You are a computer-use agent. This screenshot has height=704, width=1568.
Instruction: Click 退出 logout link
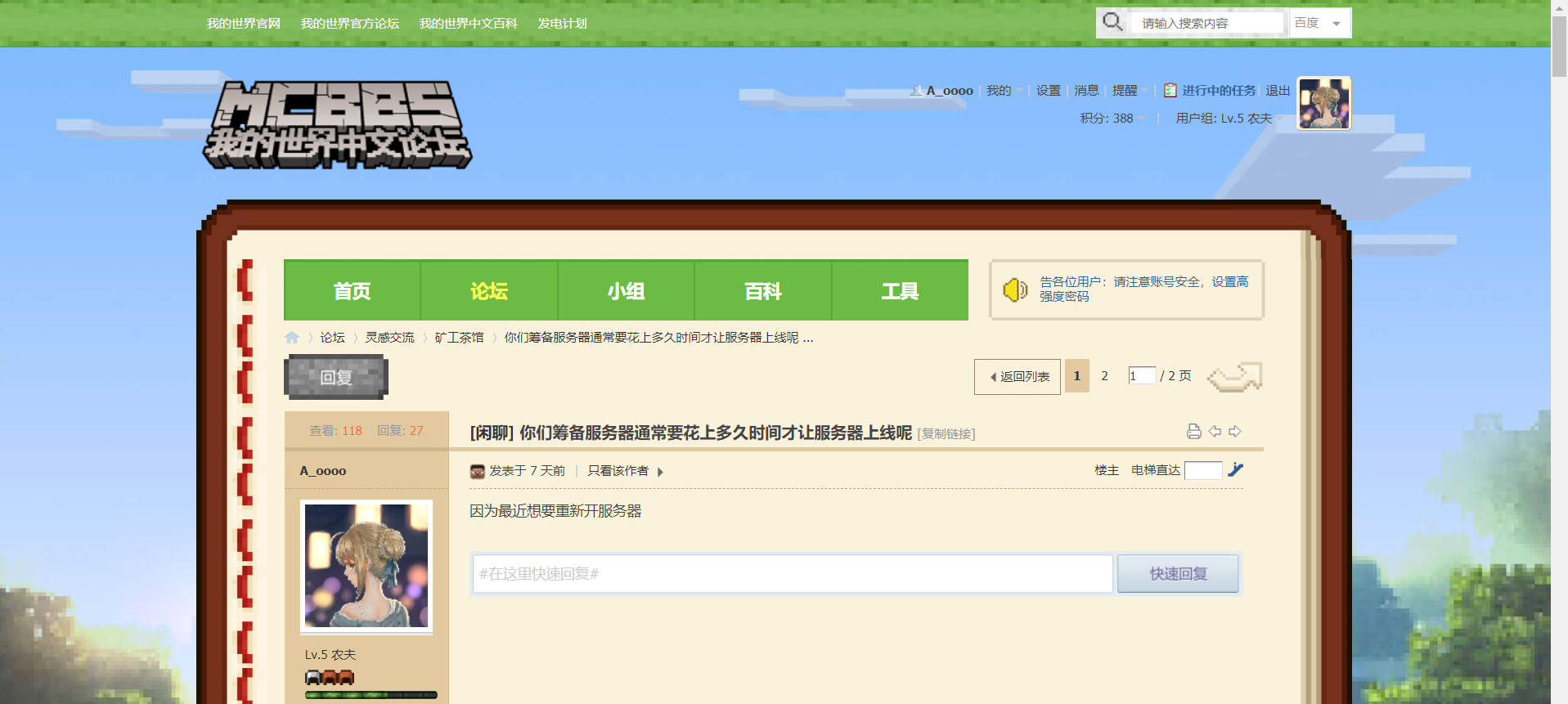tap(1278, 91)
